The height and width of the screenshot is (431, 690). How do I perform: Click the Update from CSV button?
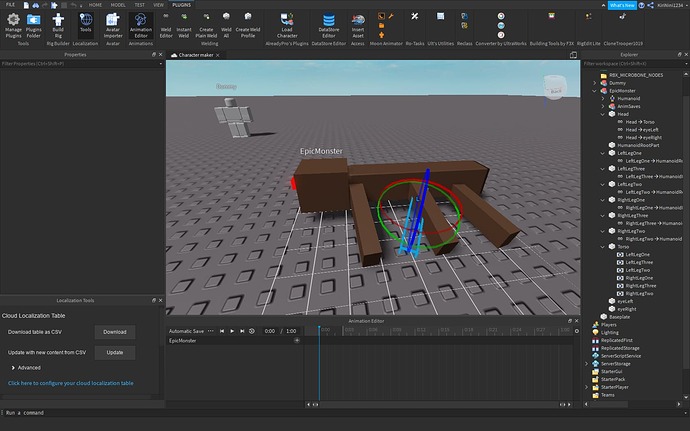pyautogui.click(x=115, y=352)
